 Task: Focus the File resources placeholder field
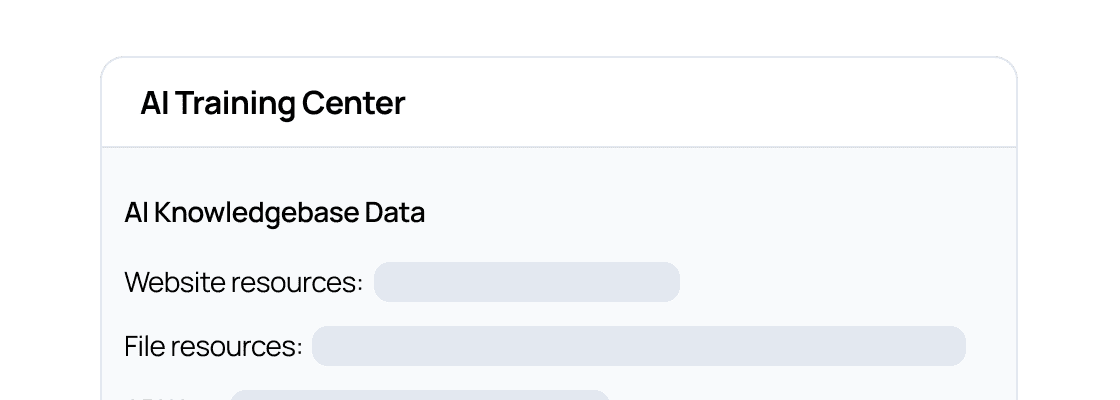click(638, 346)
